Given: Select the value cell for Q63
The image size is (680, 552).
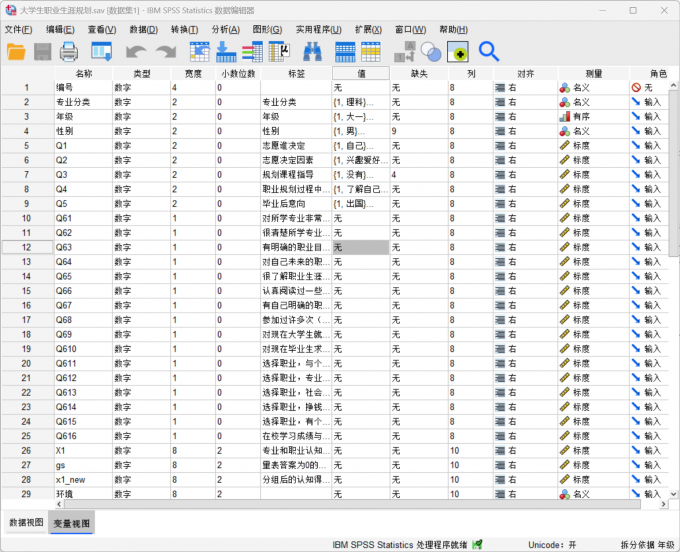Looking at the screenshot, I should (x=361, y=247).
